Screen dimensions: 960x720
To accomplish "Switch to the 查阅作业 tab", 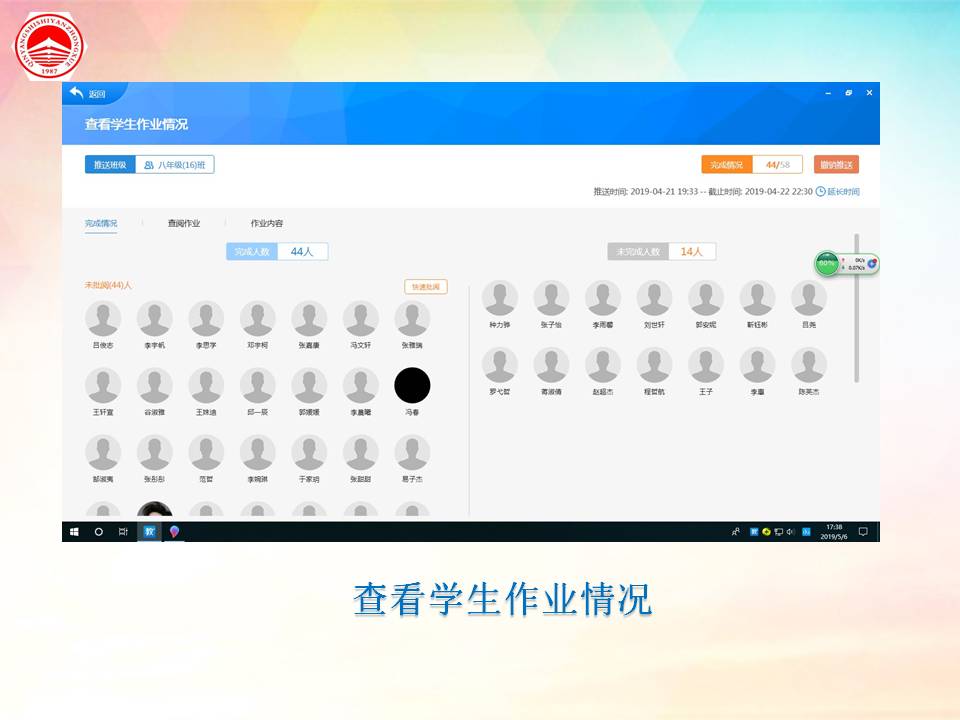I will (x=184, y=223).
